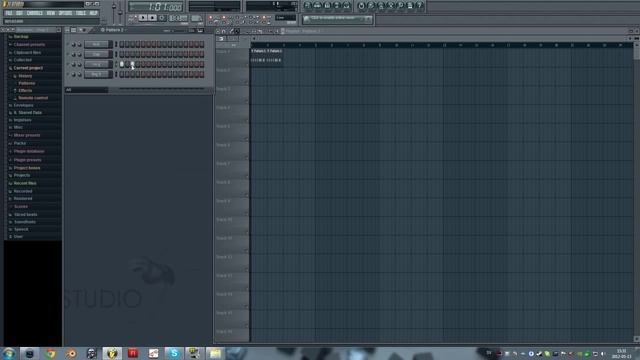Open the FILE menu

[9, 13]
